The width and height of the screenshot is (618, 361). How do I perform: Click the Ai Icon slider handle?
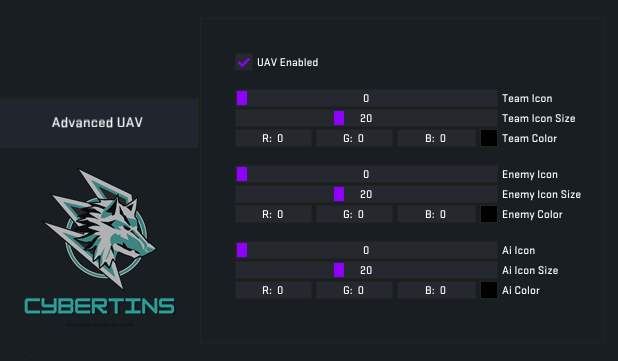(242, 250)
